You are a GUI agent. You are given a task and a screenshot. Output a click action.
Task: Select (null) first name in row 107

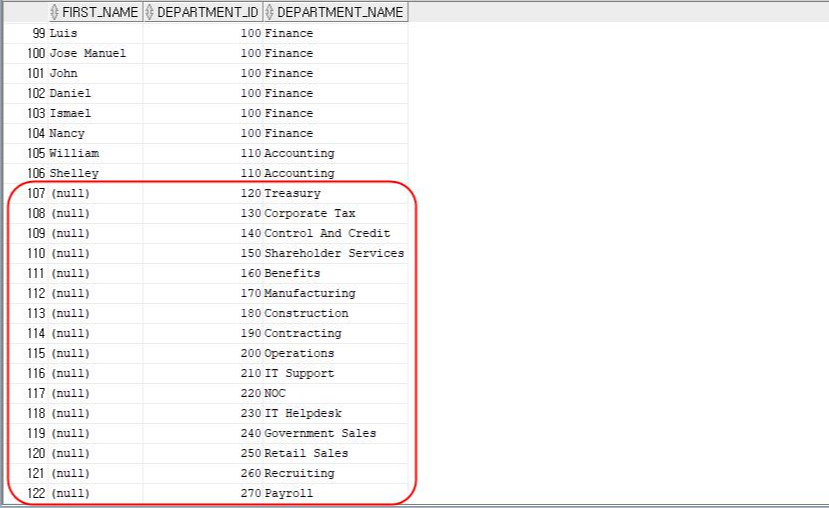(x=95, y=193)
